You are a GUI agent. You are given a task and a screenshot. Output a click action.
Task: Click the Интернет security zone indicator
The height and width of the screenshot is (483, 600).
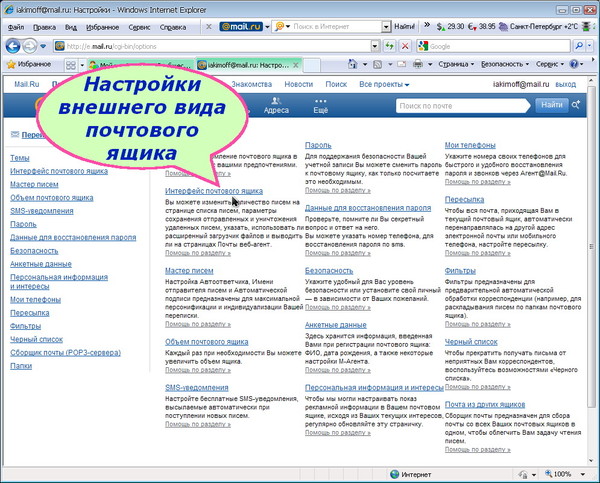(411, 474)
